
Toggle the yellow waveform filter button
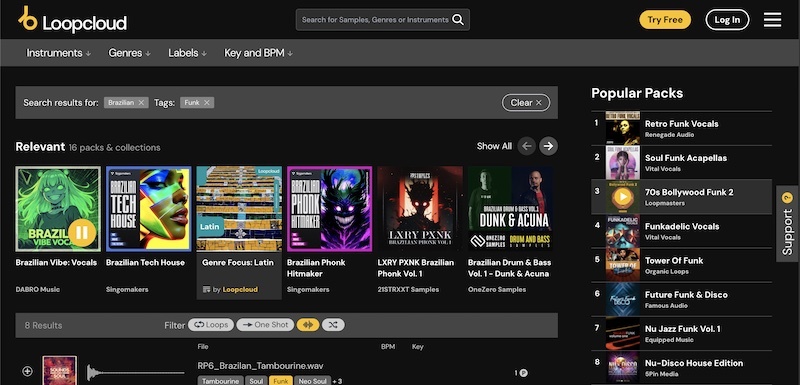[308, 325]
